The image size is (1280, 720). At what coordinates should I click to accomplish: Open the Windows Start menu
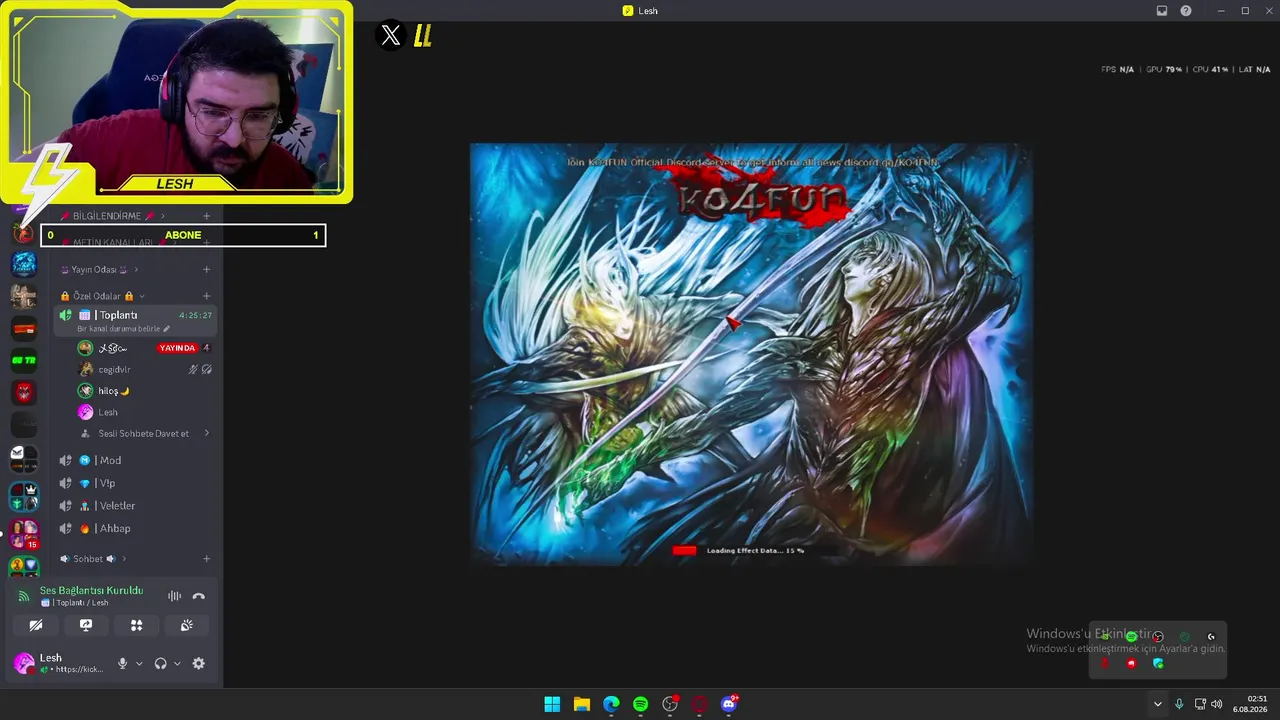(x=552, y=704)
